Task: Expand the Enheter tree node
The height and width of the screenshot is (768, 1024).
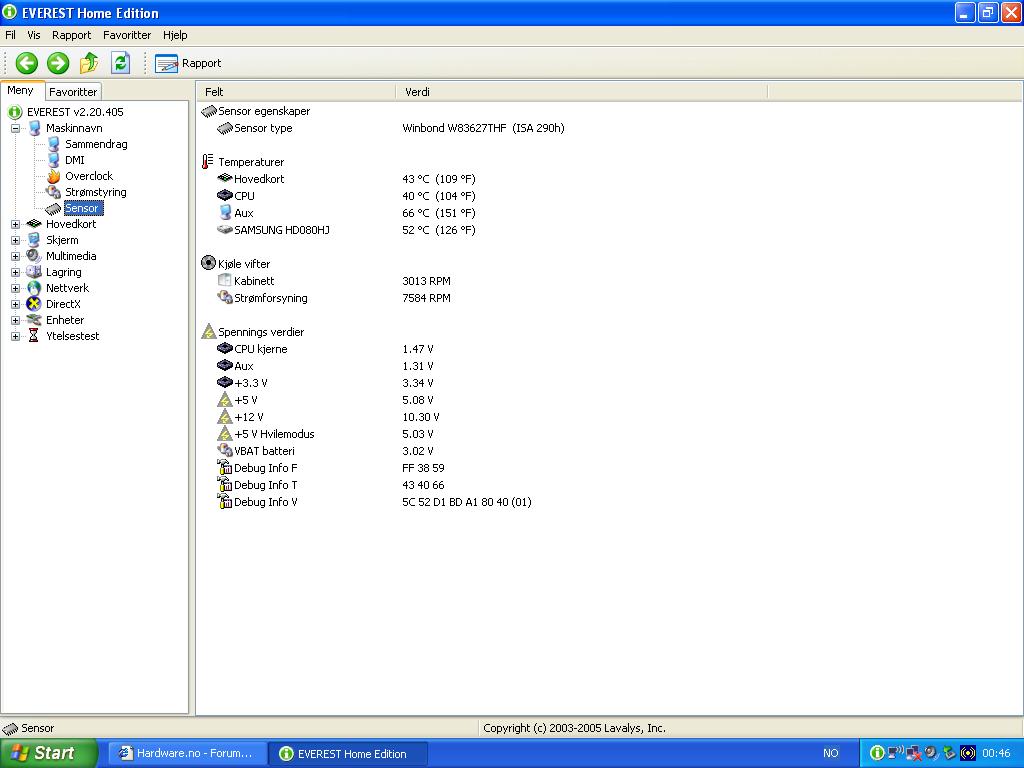Action: point(15,320)
